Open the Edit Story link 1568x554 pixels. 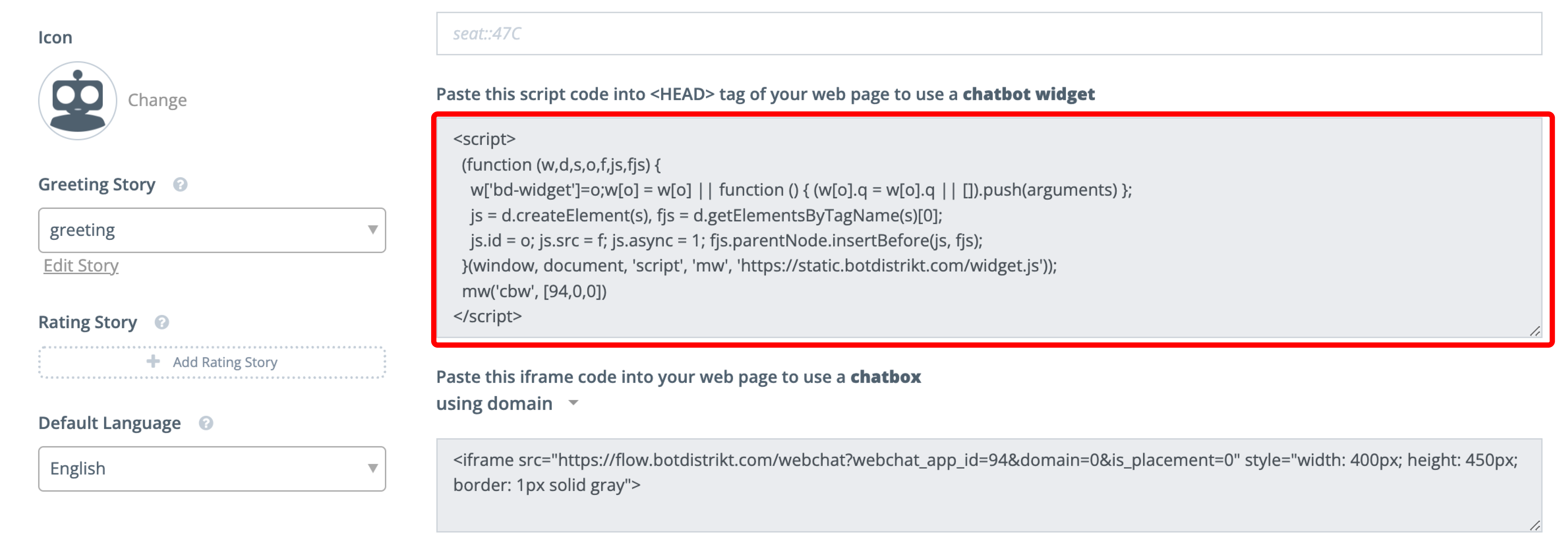pyautogui.click(x=81, y=265)
